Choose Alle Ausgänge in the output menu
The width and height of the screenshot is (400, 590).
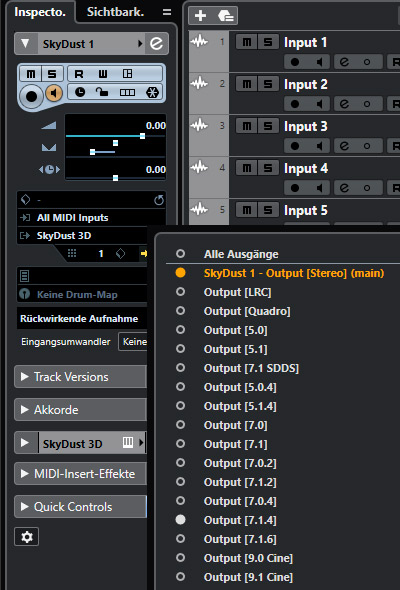pos(241,254)
